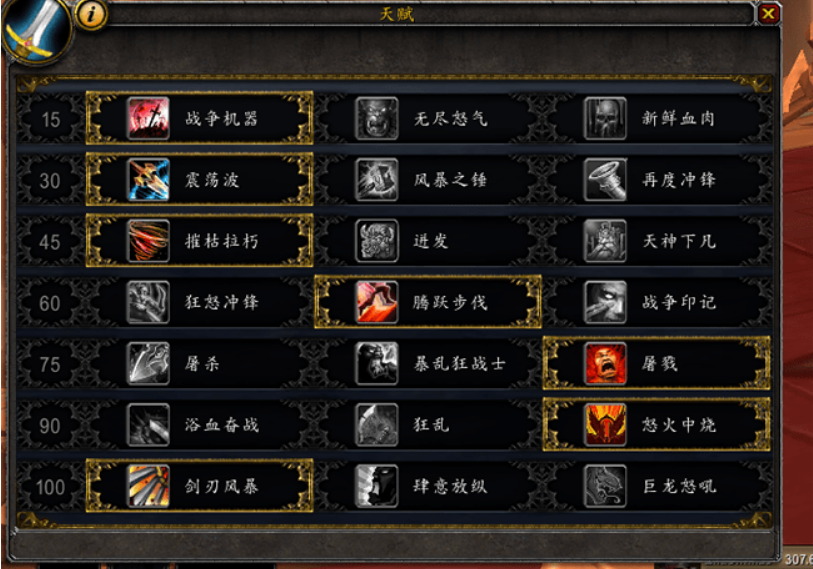Screen dimensions: 813x569
Task: Select the 暴乱狂战士 talent icon
Action: click(x=377, y=364)
